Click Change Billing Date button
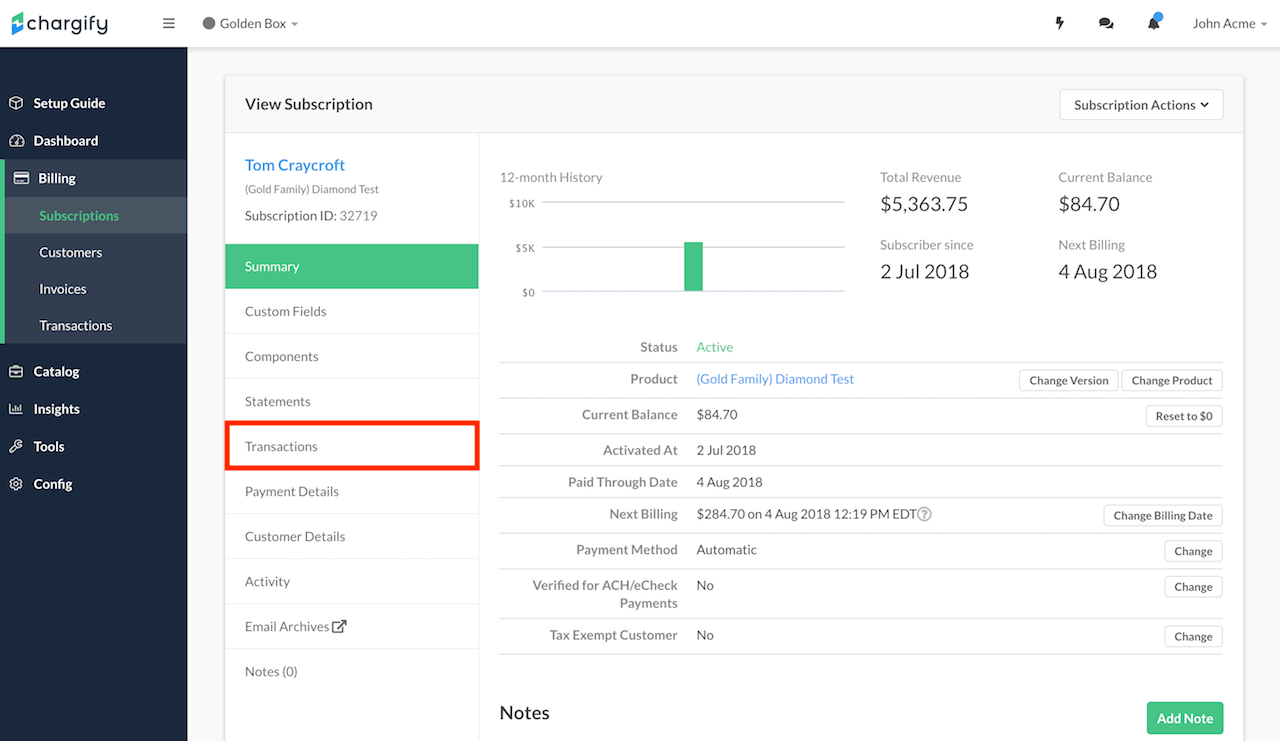 pyautogui.click(x=1163, y=516)
